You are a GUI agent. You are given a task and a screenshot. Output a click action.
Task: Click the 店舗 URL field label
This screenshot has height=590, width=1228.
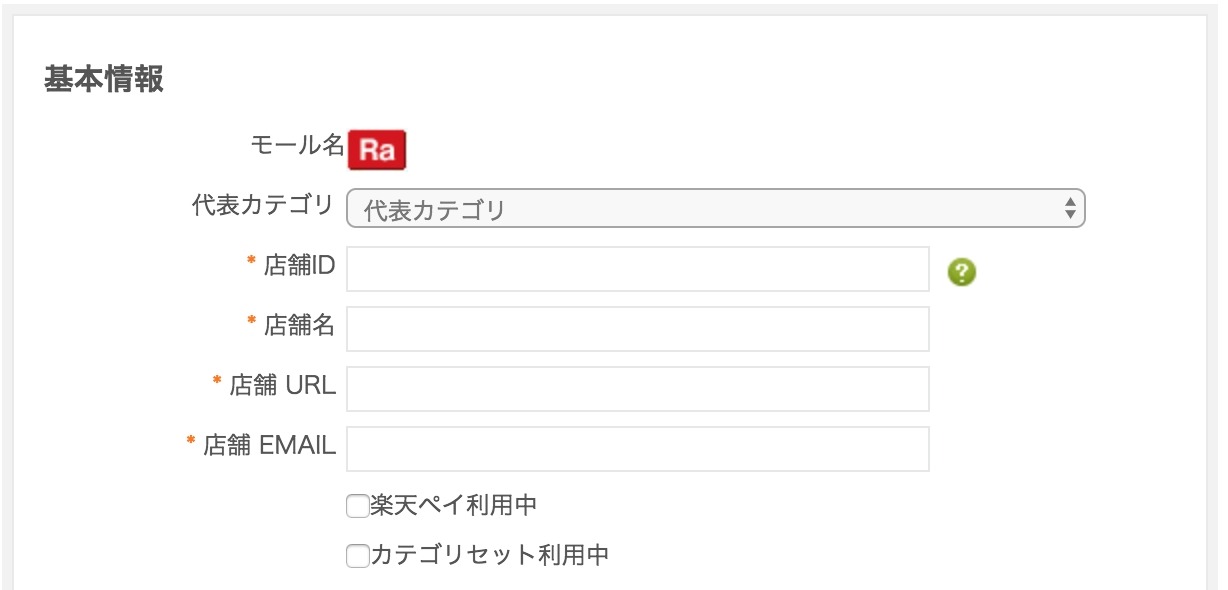[283, 385]
